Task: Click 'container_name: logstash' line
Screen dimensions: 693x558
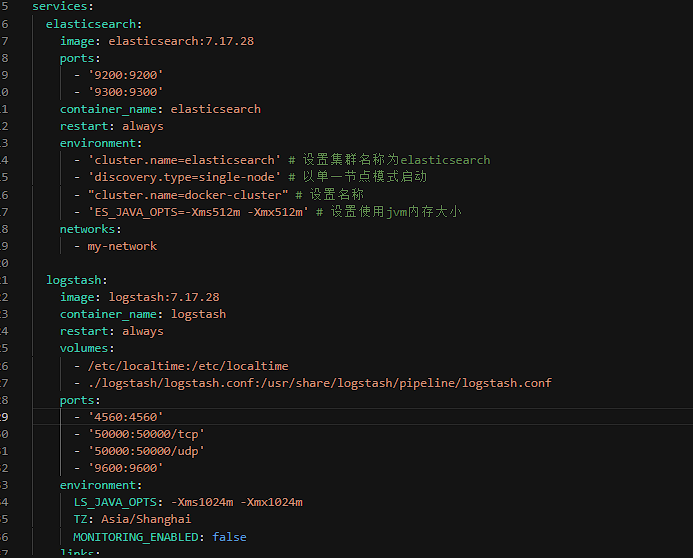Action: pyautogui.click(x=143, y=314)
